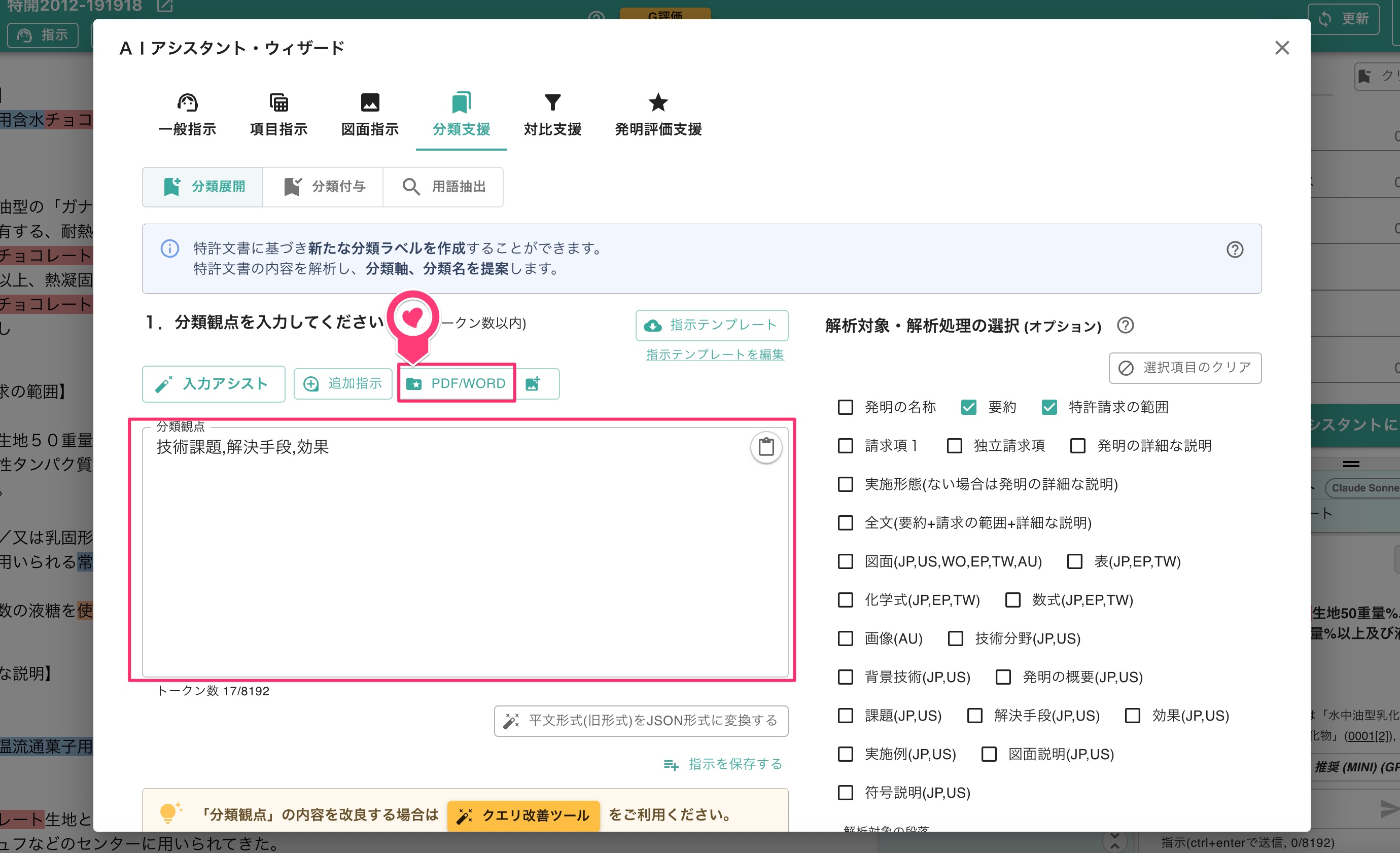Click the info circle icon in banner
This screenshot has height=853, width=1400.
[169, 248]
